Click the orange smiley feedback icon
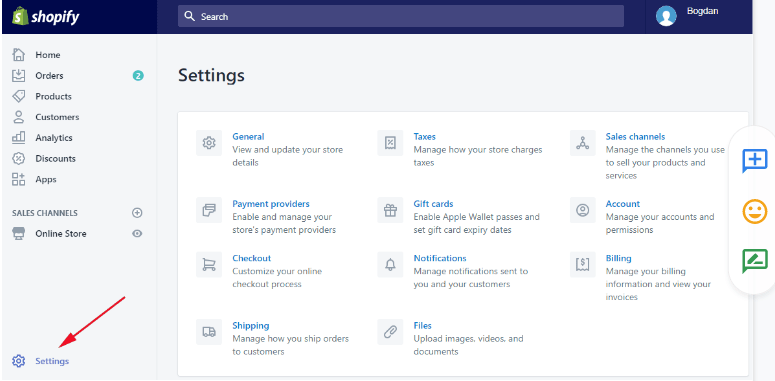Screen dimensions: 775x381 pos(755,212)
